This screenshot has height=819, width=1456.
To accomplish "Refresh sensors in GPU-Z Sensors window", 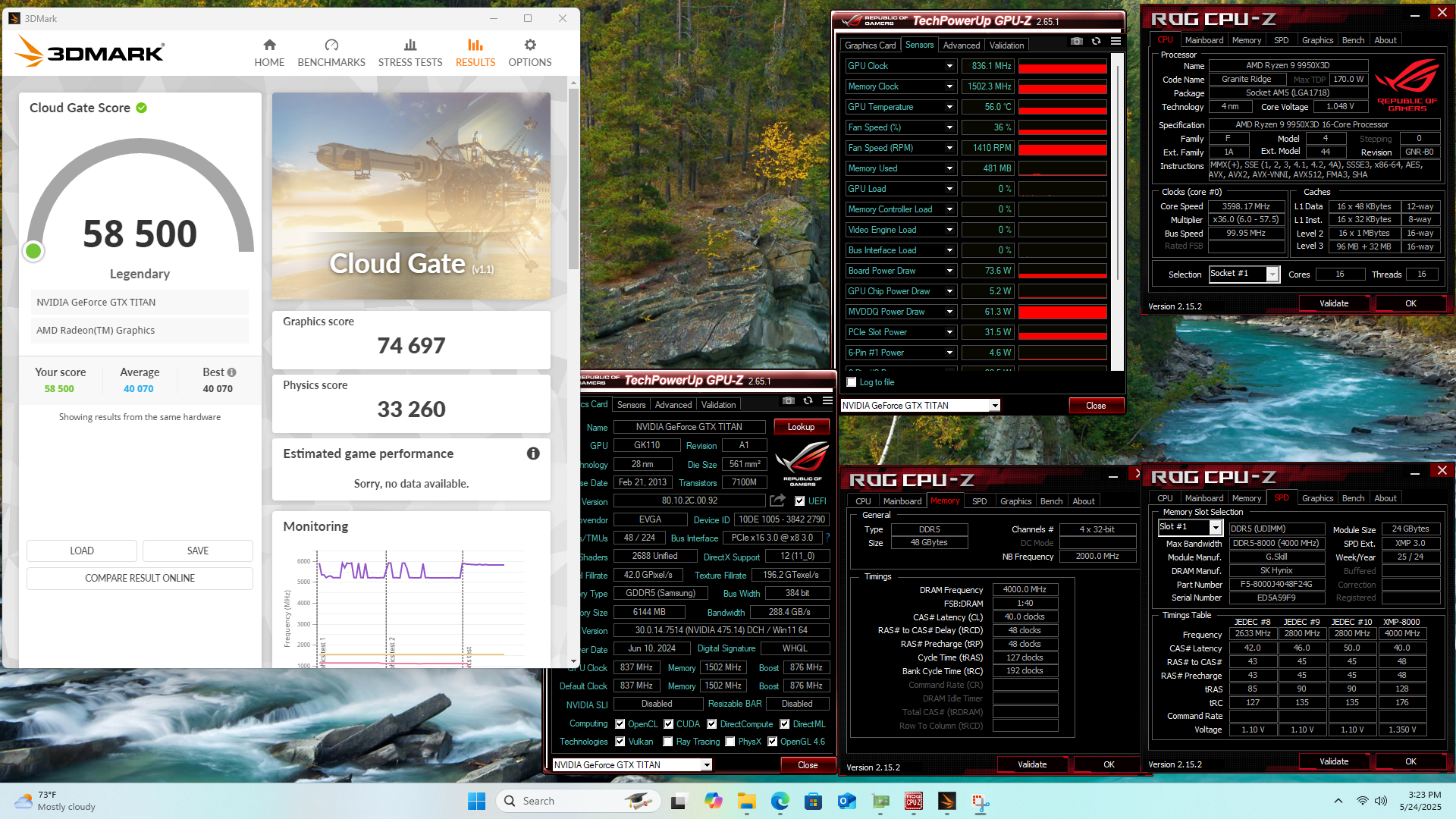I will click(1097, 41).
